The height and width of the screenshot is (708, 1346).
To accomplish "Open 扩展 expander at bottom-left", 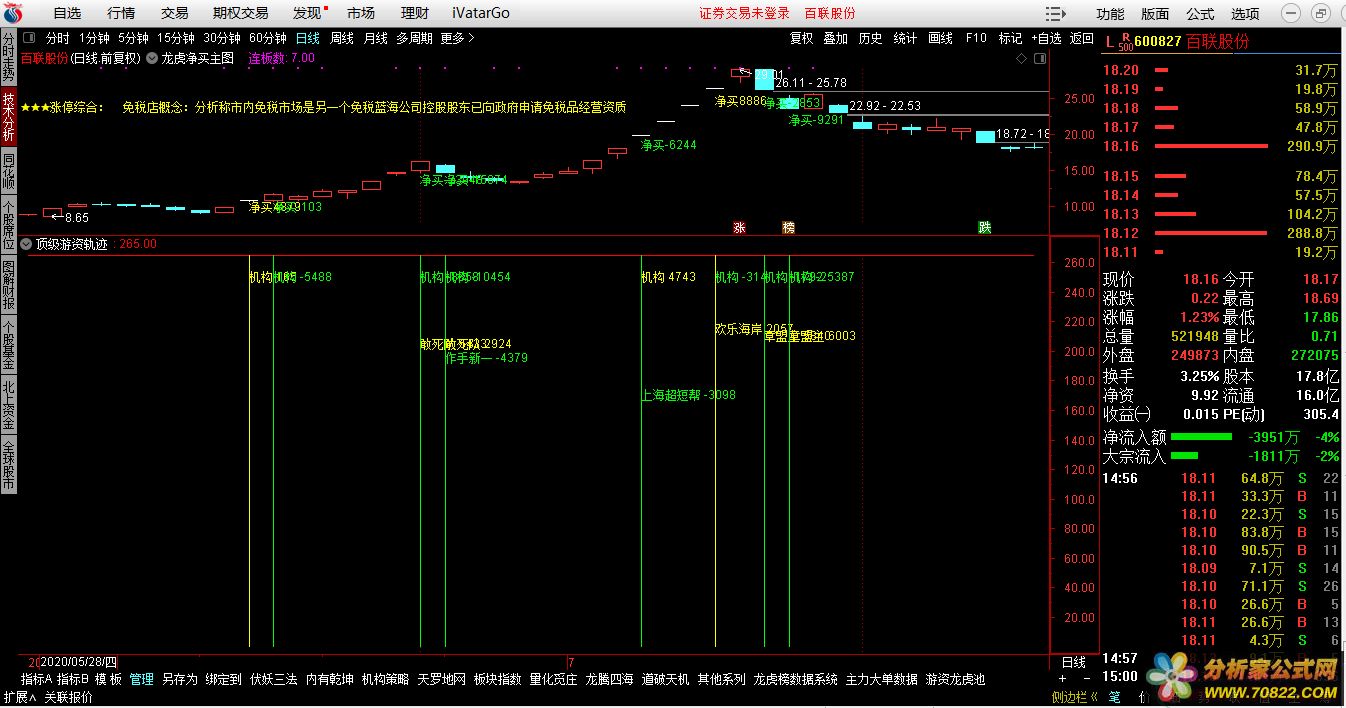I will point(19,697).
